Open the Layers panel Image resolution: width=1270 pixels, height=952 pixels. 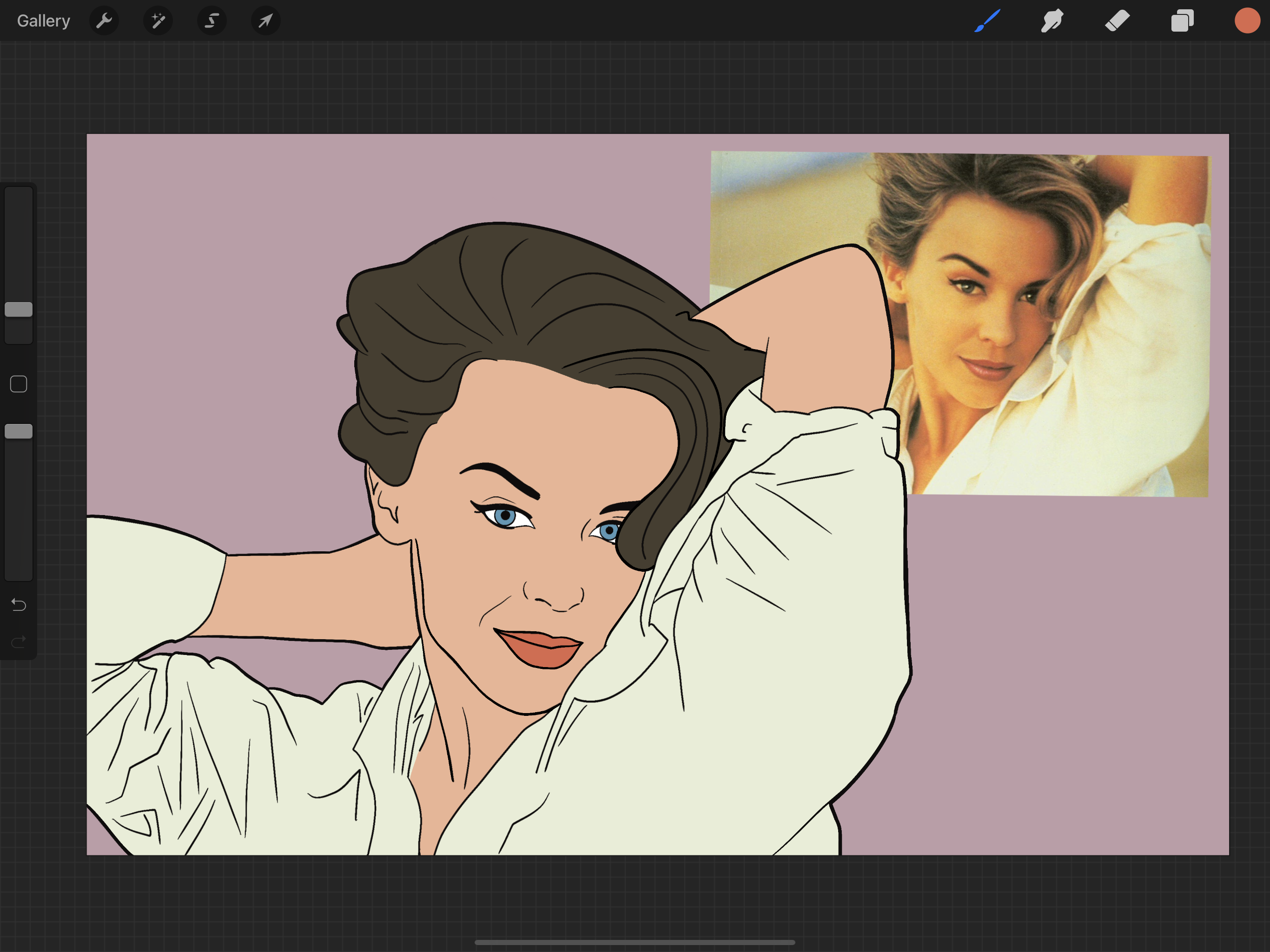coord(1182,21)
